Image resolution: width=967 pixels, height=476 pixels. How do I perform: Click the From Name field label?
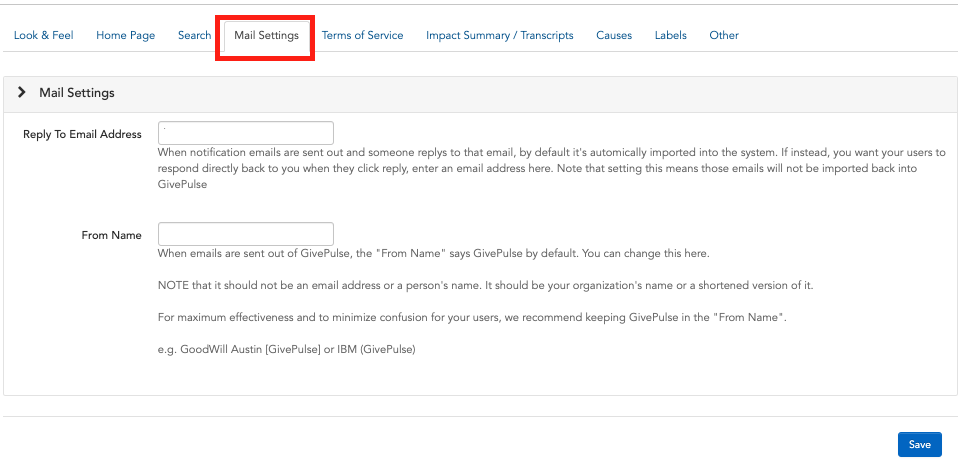[112, 235]
